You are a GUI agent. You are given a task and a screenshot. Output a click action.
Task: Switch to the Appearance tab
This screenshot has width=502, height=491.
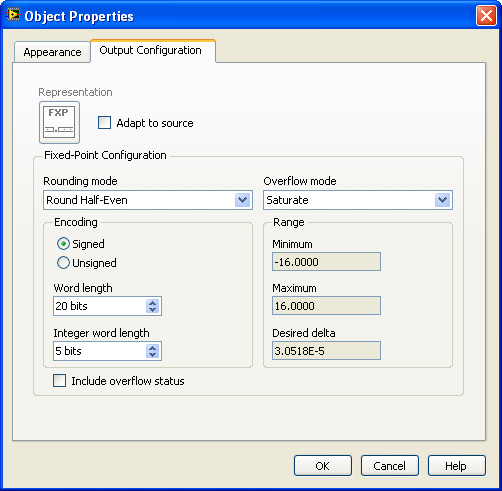[52, 52]
